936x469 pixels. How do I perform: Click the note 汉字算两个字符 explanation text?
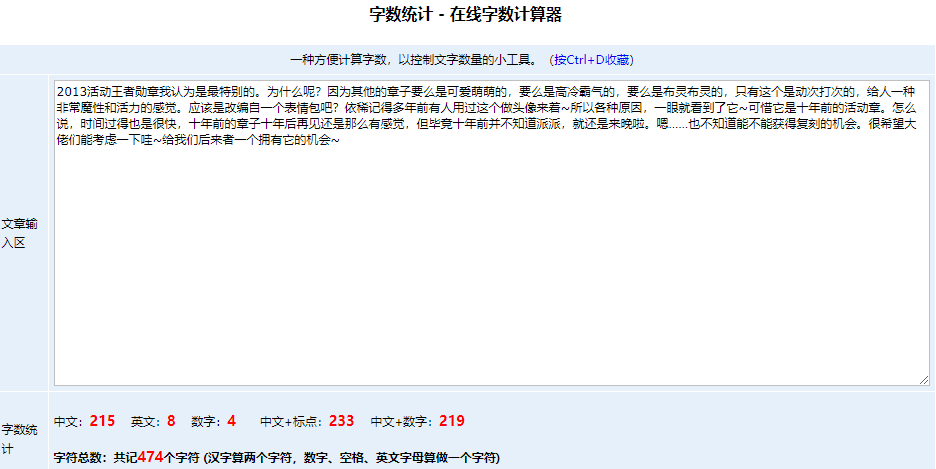[352, 458]
